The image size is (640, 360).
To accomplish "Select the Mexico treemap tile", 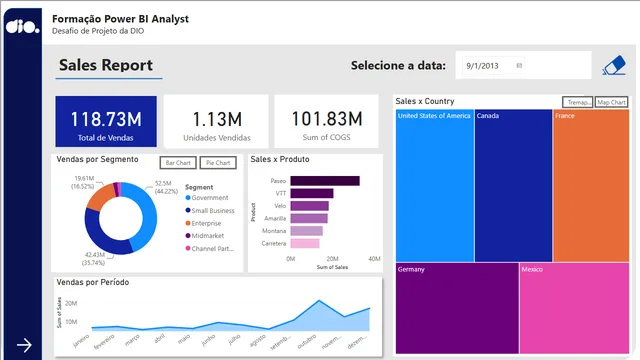I will 574,308.
